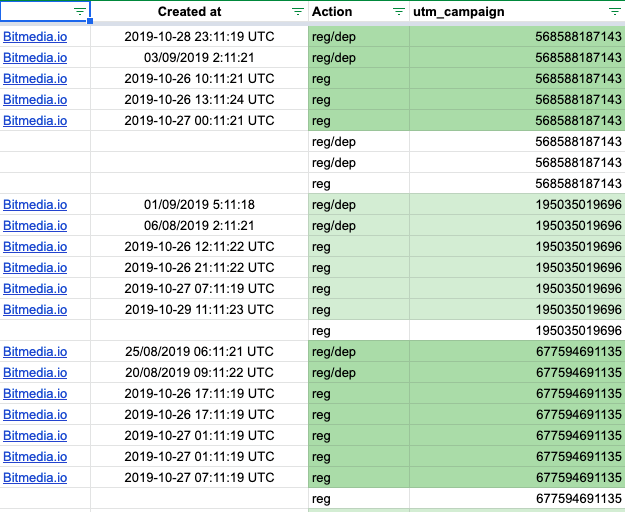The image size is (625, 512).
Task: Open Bitmedia.io link dated 03/09/2019 2:11:21
Action: tap(35, 58)
